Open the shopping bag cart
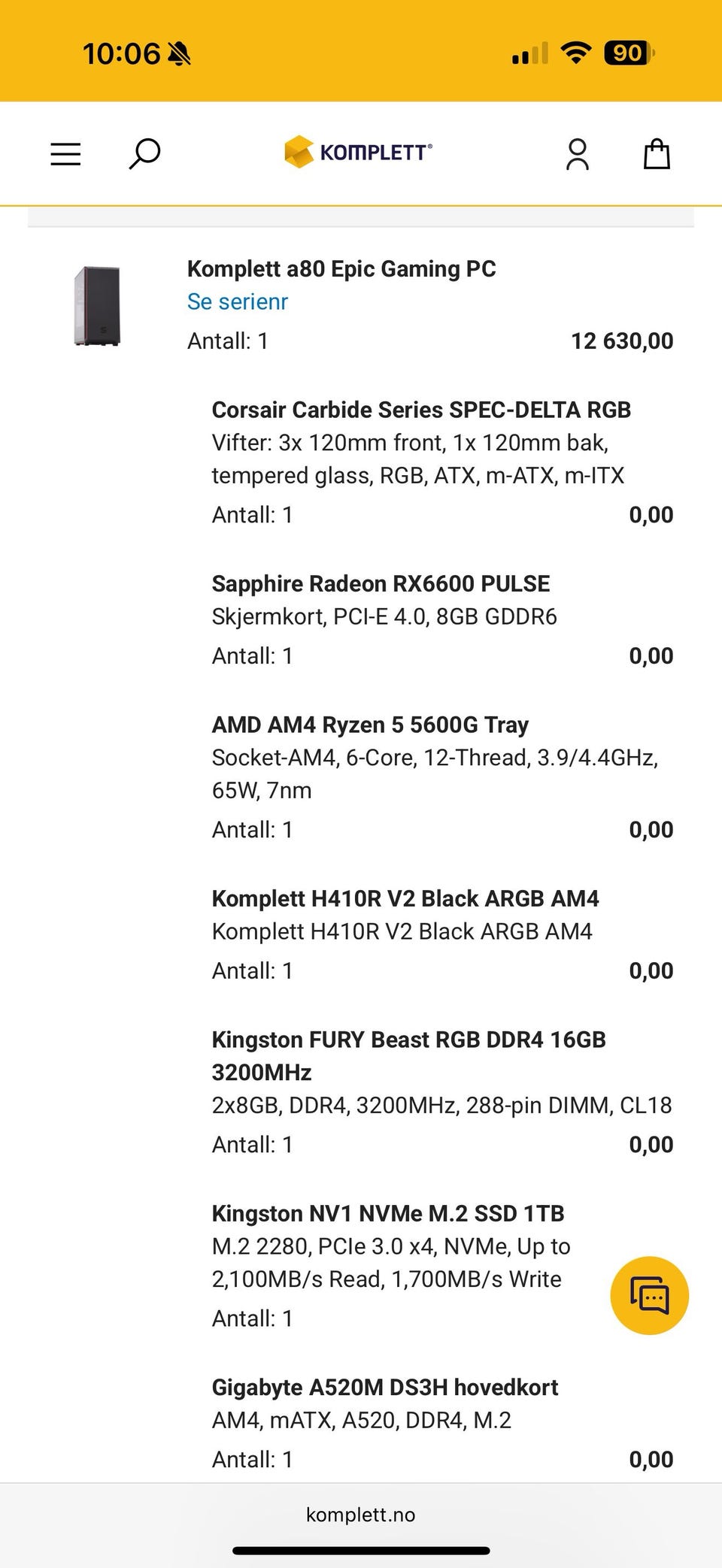The height and width of the screenshot is (1568, 722). pyautogui.click(x=657, y=154)
